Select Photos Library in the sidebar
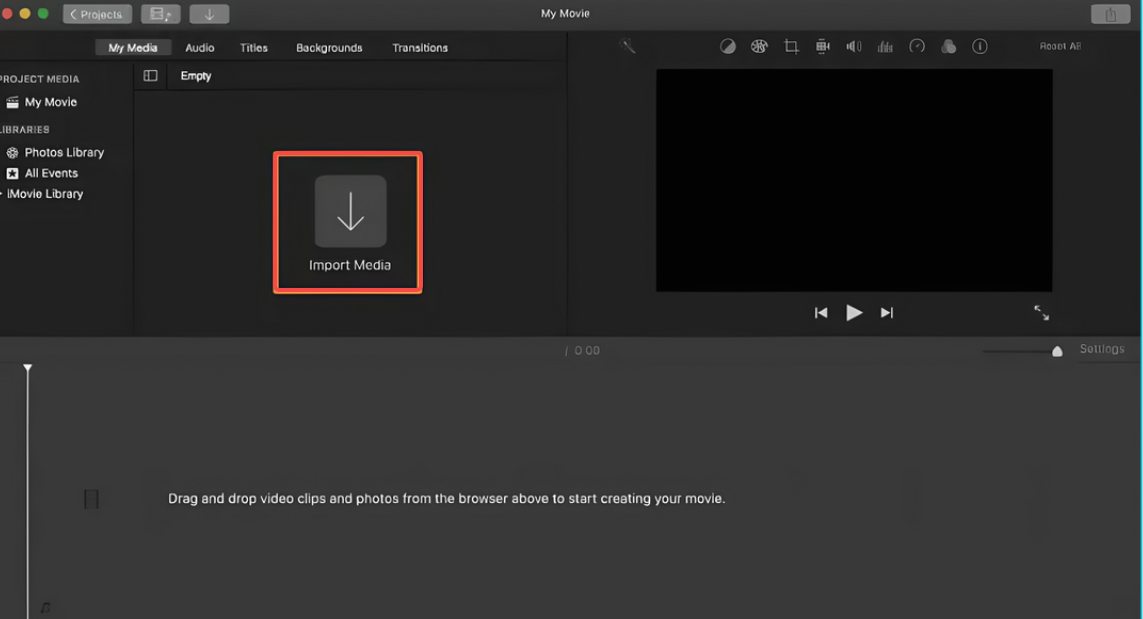Screen dimensions: 1143x619 [x=64, y=152]
